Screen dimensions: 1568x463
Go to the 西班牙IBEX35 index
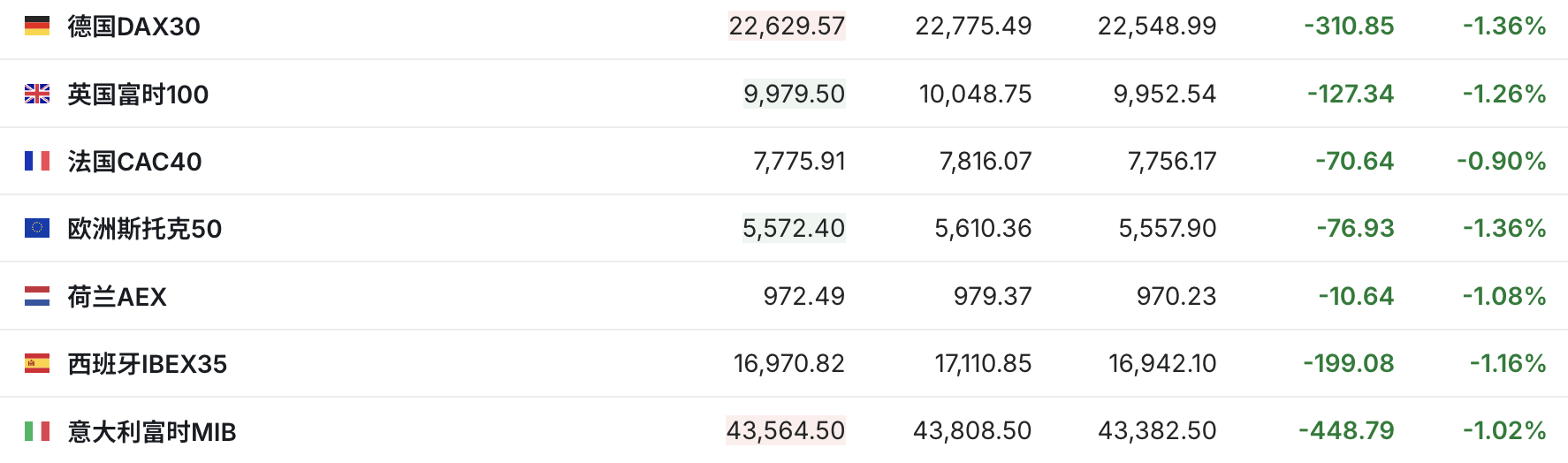point(148,364)
